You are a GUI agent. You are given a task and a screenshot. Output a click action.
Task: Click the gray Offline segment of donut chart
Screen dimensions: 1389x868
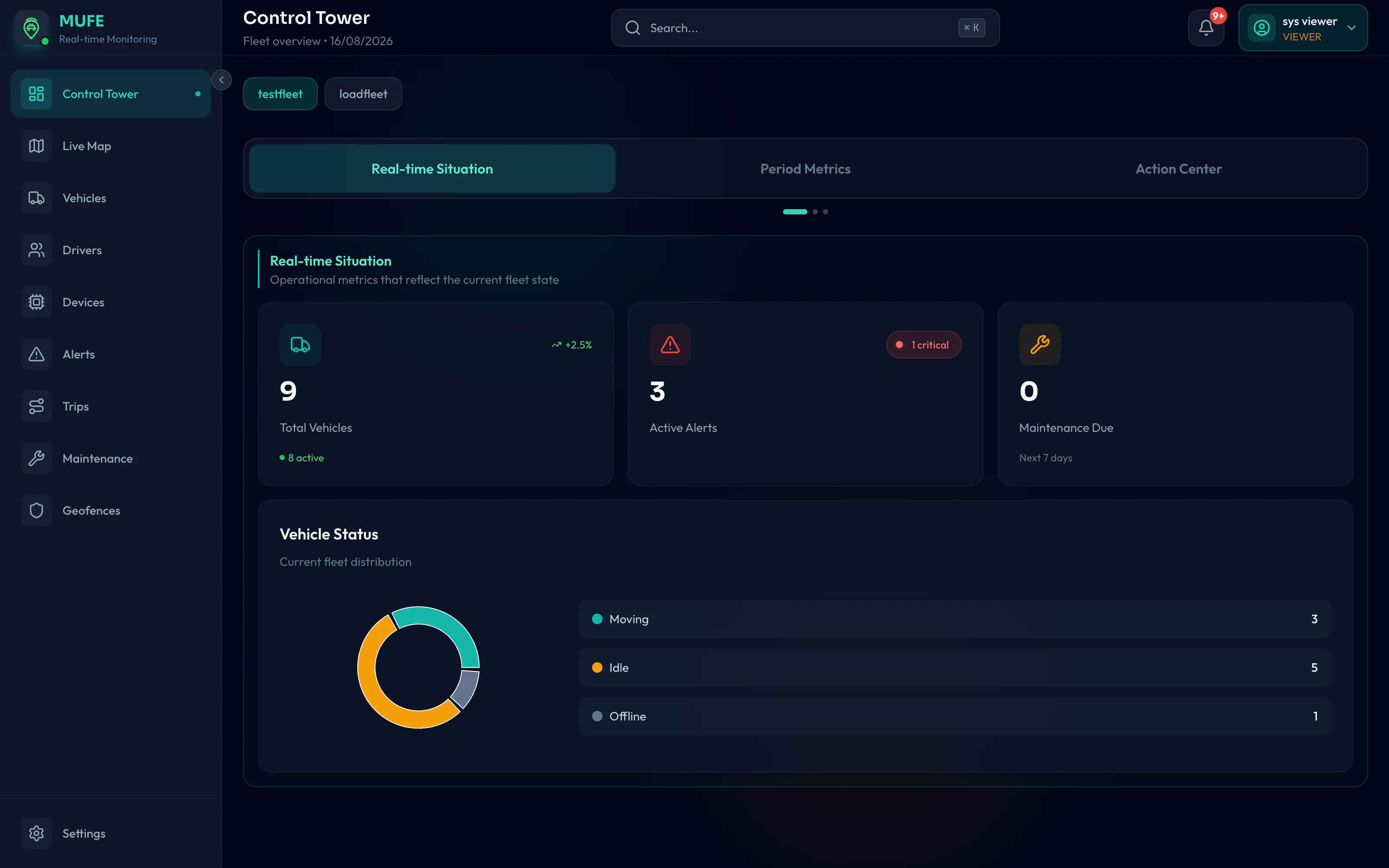point(466,689)
